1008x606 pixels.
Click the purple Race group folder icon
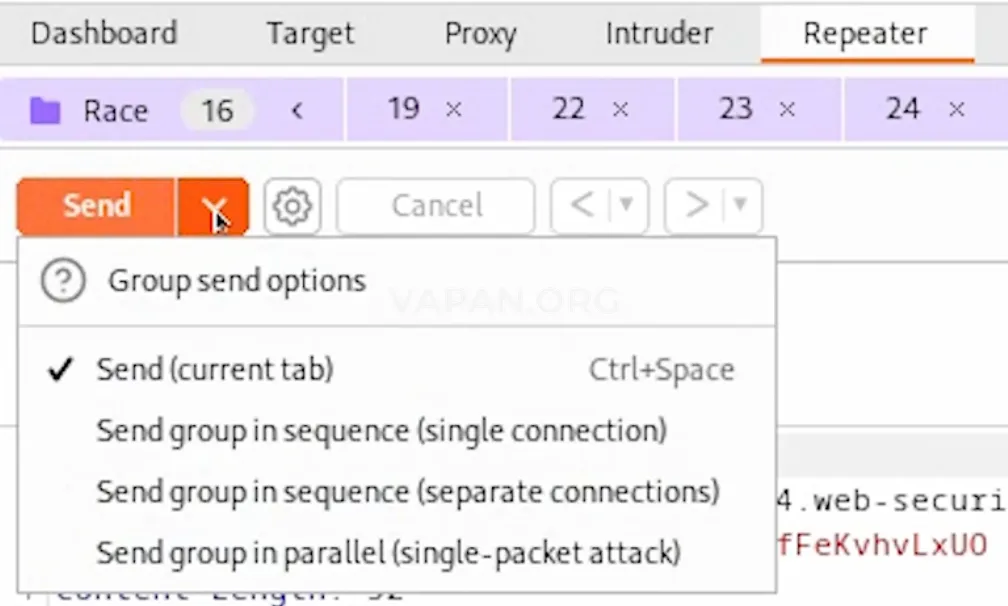(x=45, y=111)
